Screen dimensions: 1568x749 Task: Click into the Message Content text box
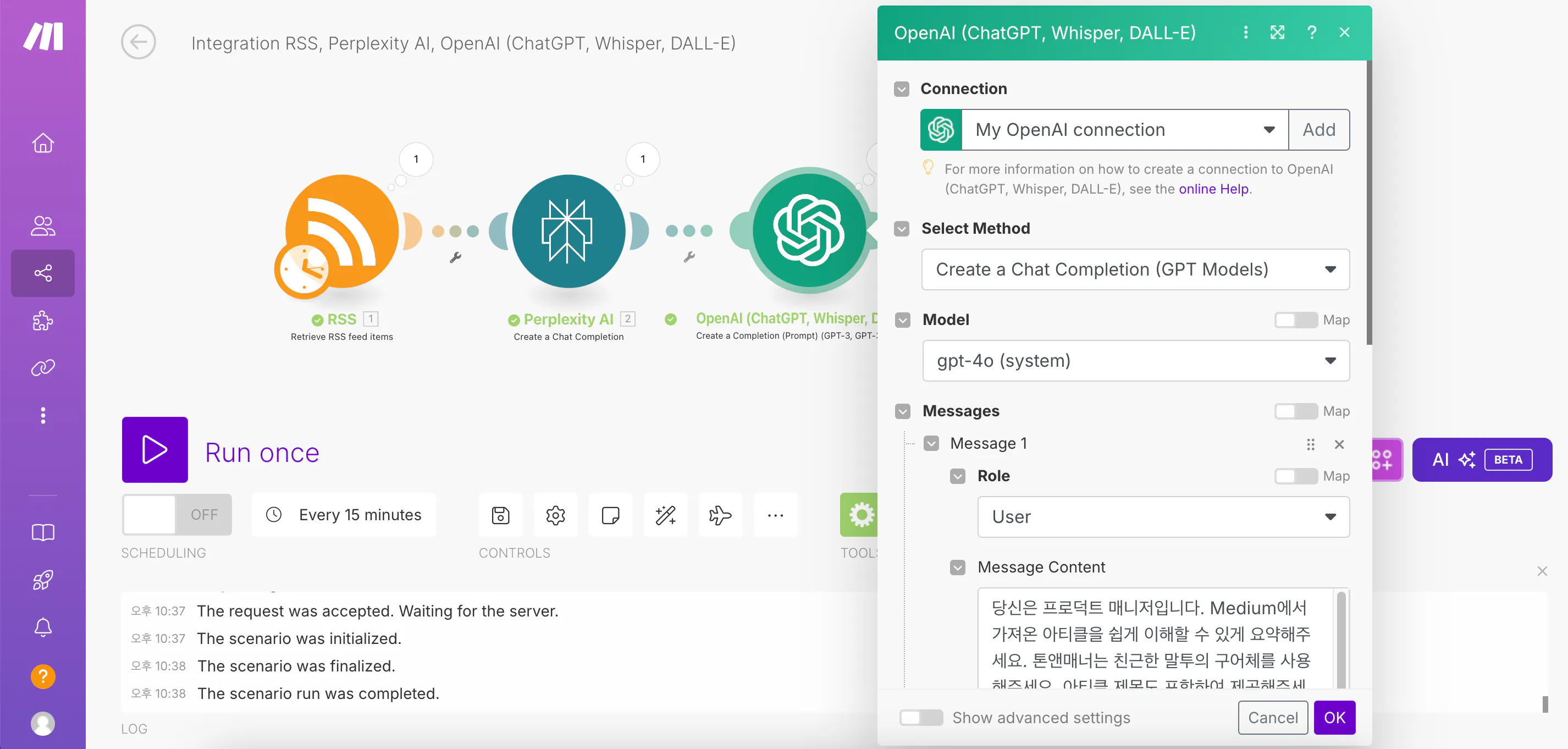[1156, 638]
